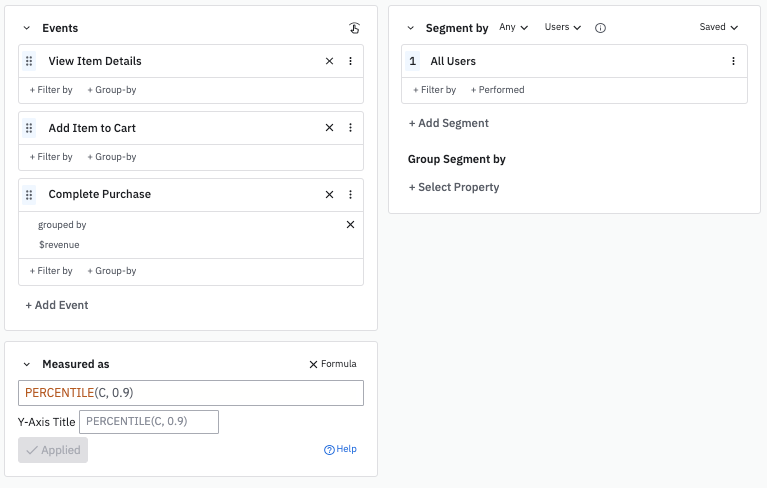Screen dimensions: 767x488
Task: Open the Saved segments dropdown
Action: click(718, 28)
